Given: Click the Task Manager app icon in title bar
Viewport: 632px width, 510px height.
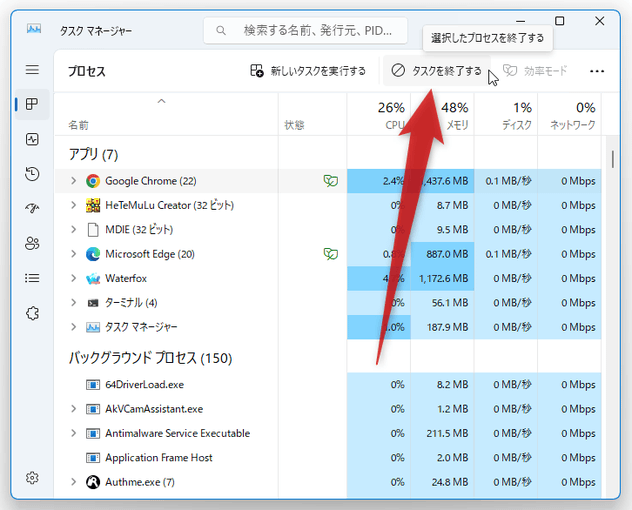Looking at the screenshot, I should [x=34, y=29].
